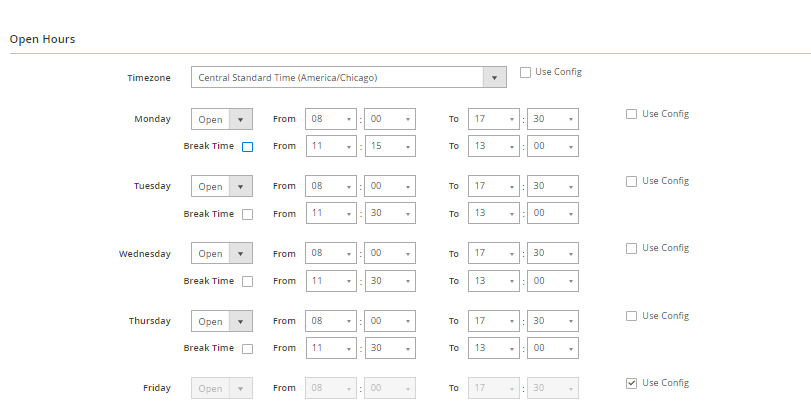Open Monday's To minute dropdown
811x404 pixels.
click(x=553, y=119)
